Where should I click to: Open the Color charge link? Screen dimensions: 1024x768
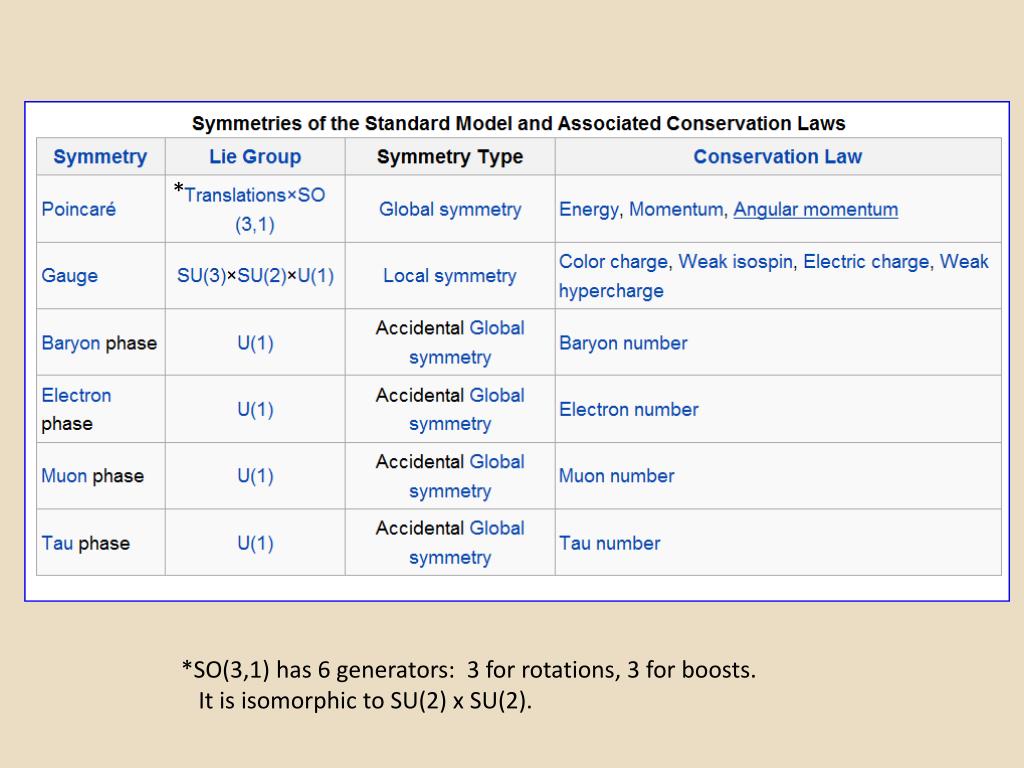click(613, 261)
